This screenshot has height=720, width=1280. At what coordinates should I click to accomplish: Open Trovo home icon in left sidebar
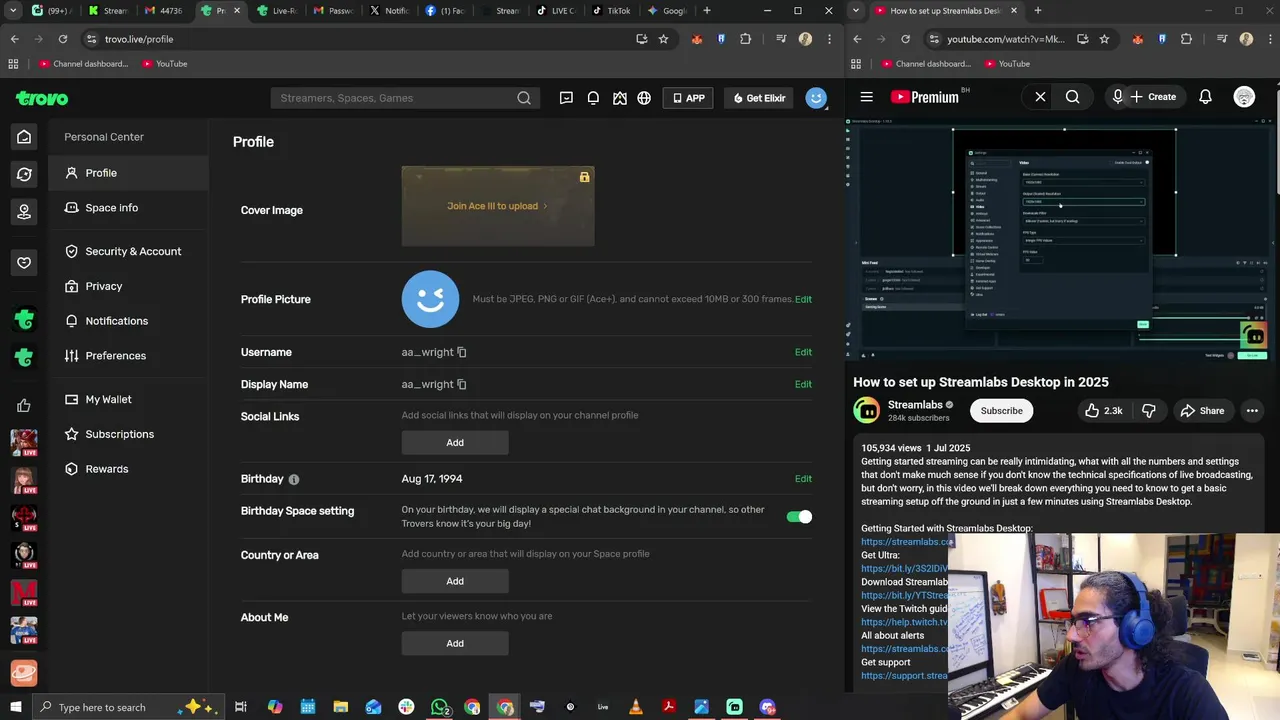[24, 137]
